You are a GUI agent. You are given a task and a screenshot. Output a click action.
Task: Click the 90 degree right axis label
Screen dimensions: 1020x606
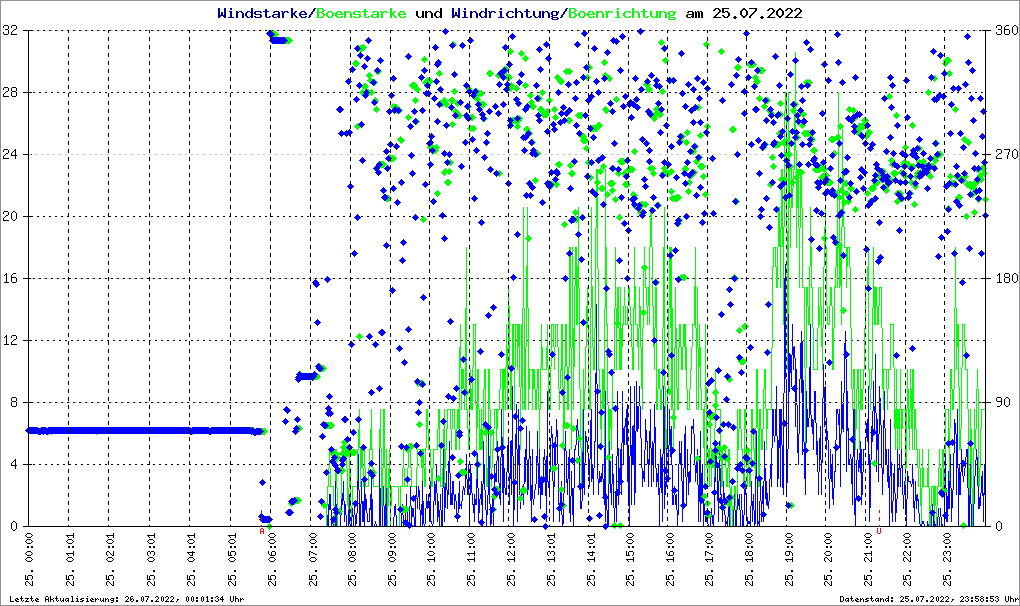point(1000,402)
